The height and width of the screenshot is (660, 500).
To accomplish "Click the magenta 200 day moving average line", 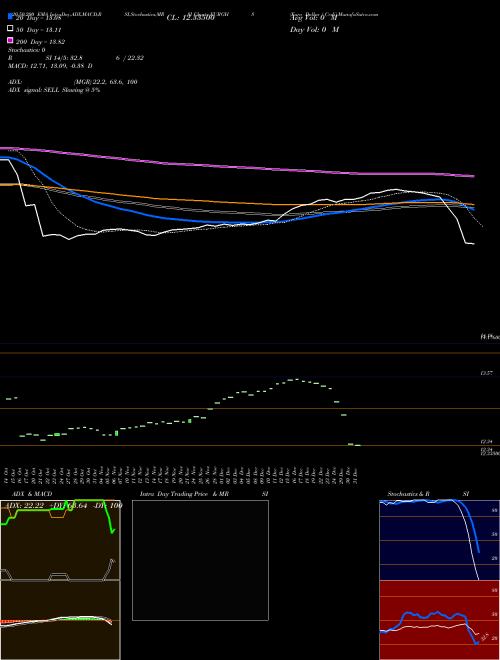I will pos(236,167).
